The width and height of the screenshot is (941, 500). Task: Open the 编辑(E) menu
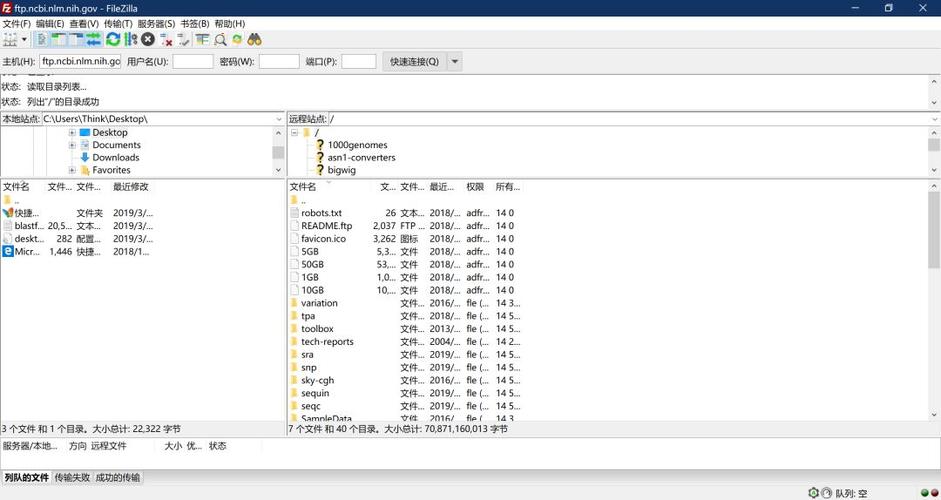(x=50, y=24)
